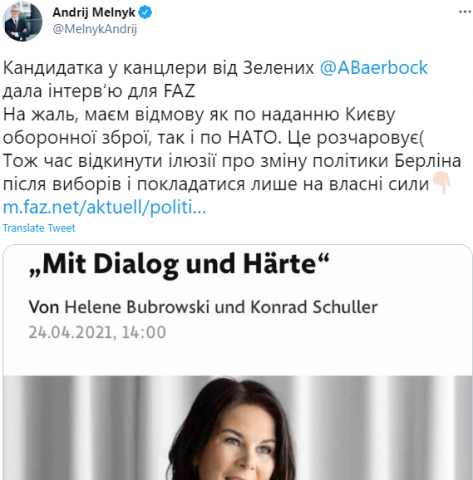Screen dimensions: 473x480
Task: Click Andrij Melnyk's profile avatar
Action: pyautogui.click(x=22, y=21)
